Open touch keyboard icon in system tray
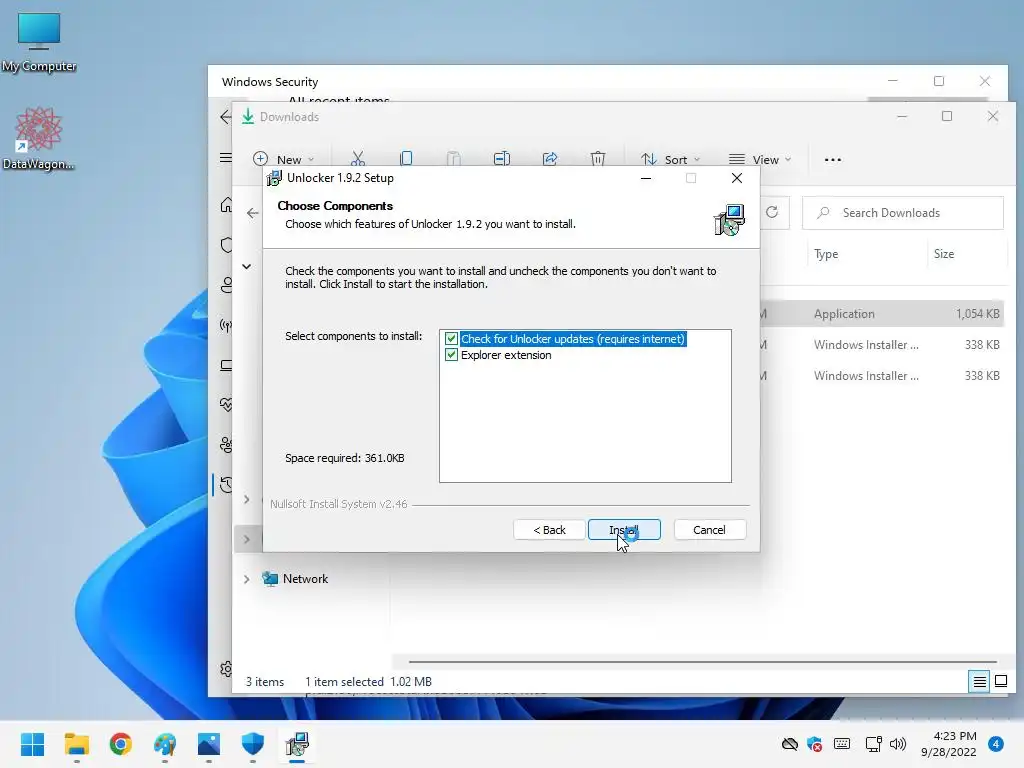Image resolution: width=1024 pixels, height=768 pixels. [842, 744]
